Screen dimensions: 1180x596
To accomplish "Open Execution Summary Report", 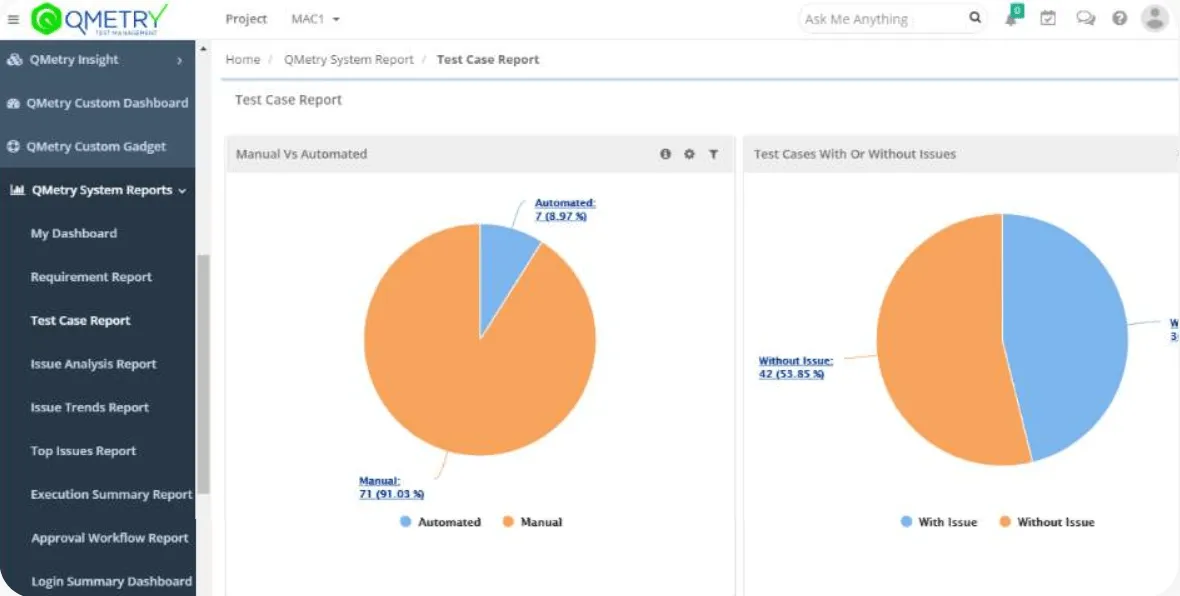I will coord(111,494).
